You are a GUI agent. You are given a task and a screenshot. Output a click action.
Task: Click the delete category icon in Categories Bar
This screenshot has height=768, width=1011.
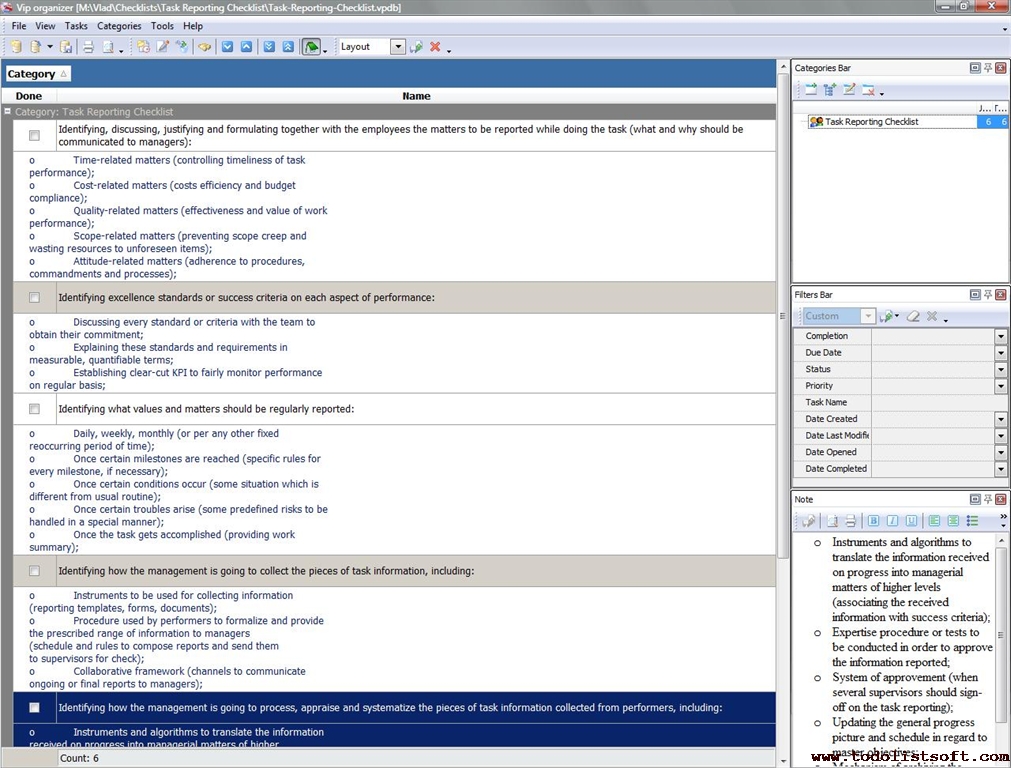coord(868,90)
